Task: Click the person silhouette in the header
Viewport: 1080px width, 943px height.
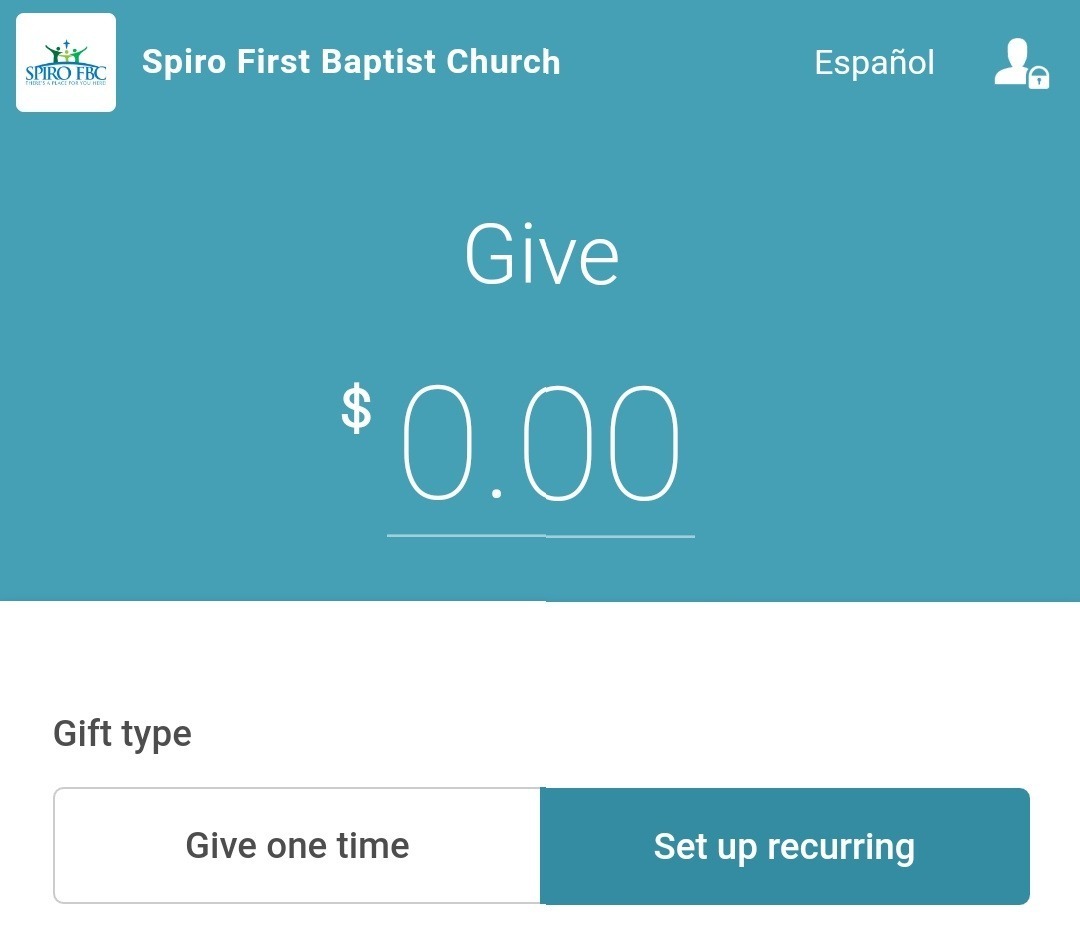Action: coord(1012,61)
